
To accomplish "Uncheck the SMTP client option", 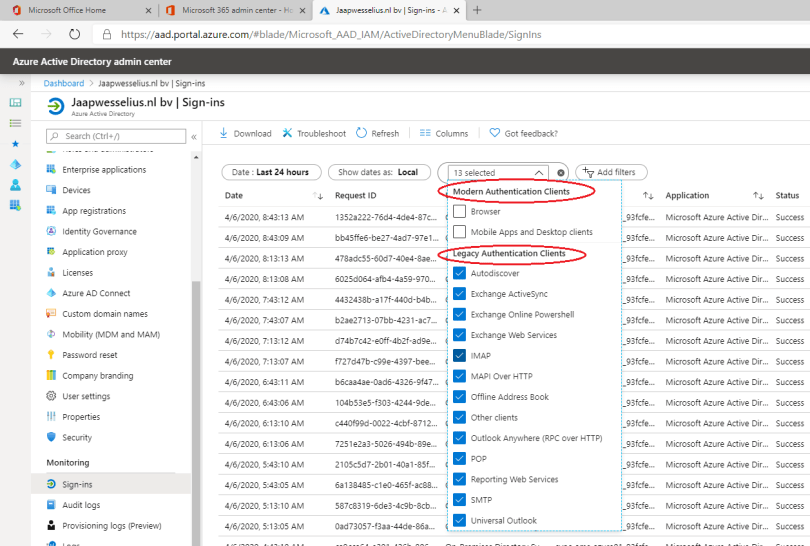I will pyautogui.click(x=459, y=500).
